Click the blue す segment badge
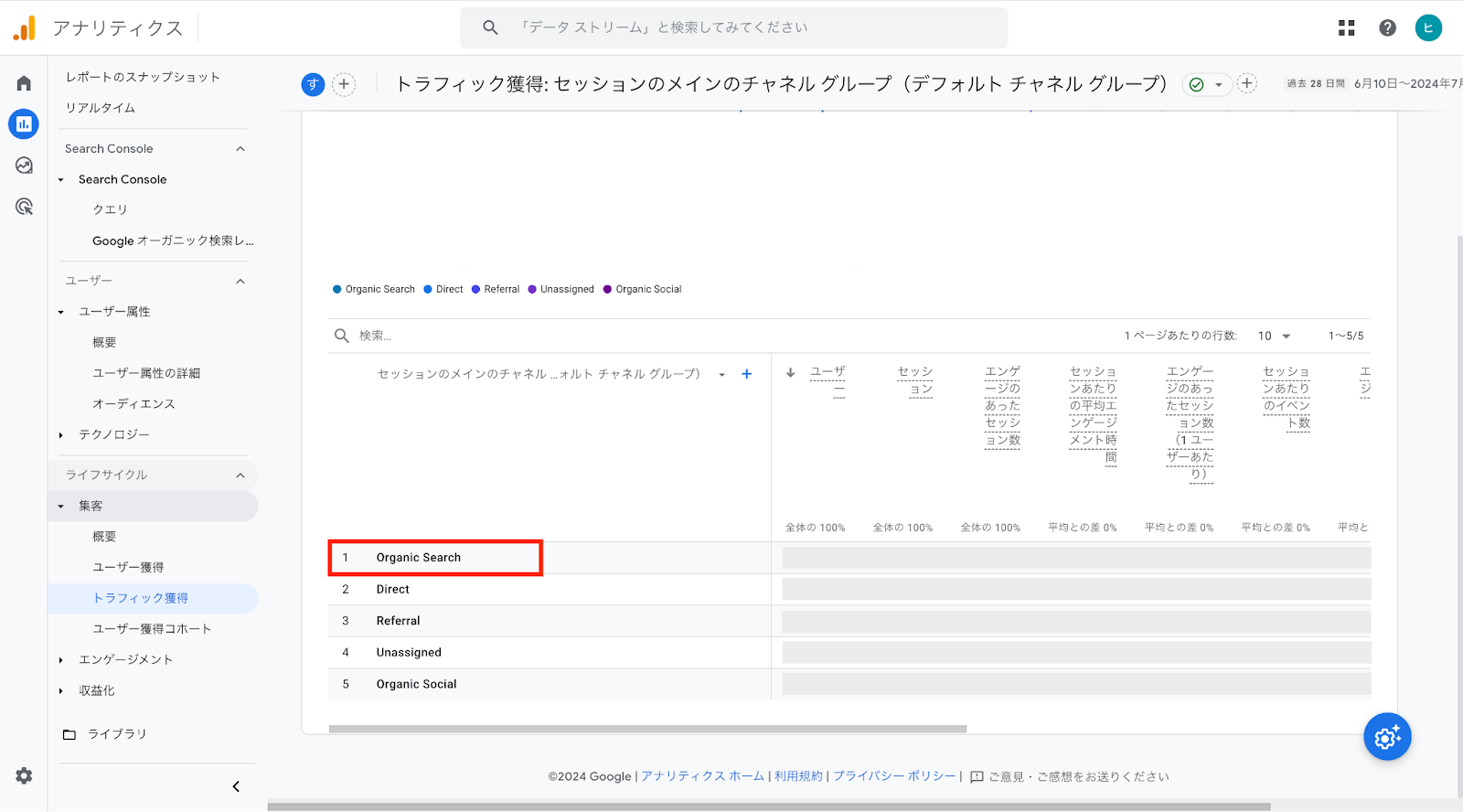The height and width of the screenshot is (812, 1463). (313, 85)
